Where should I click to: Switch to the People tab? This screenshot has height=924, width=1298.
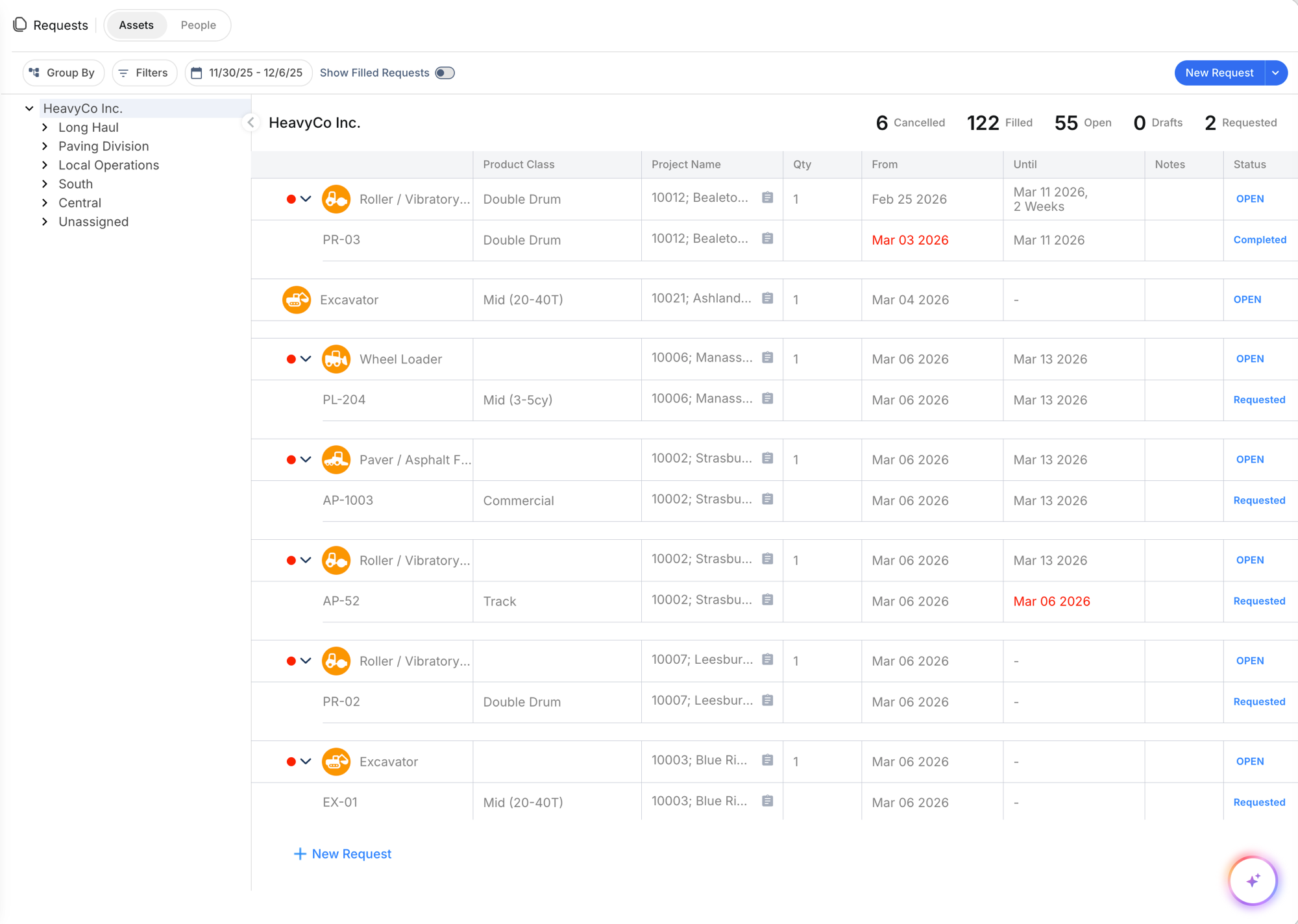click(x=198, y=25)
